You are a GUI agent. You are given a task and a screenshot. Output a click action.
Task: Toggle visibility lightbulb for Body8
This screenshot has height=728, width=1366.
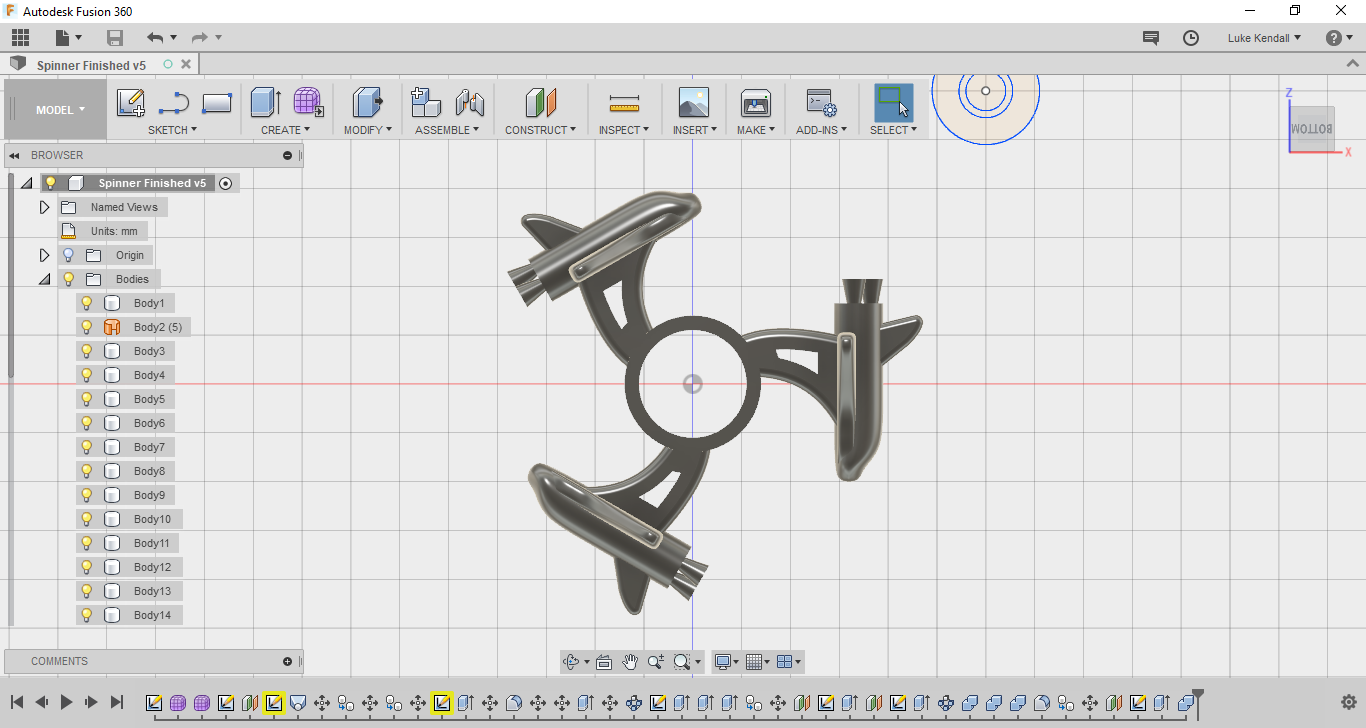point(87,471)
